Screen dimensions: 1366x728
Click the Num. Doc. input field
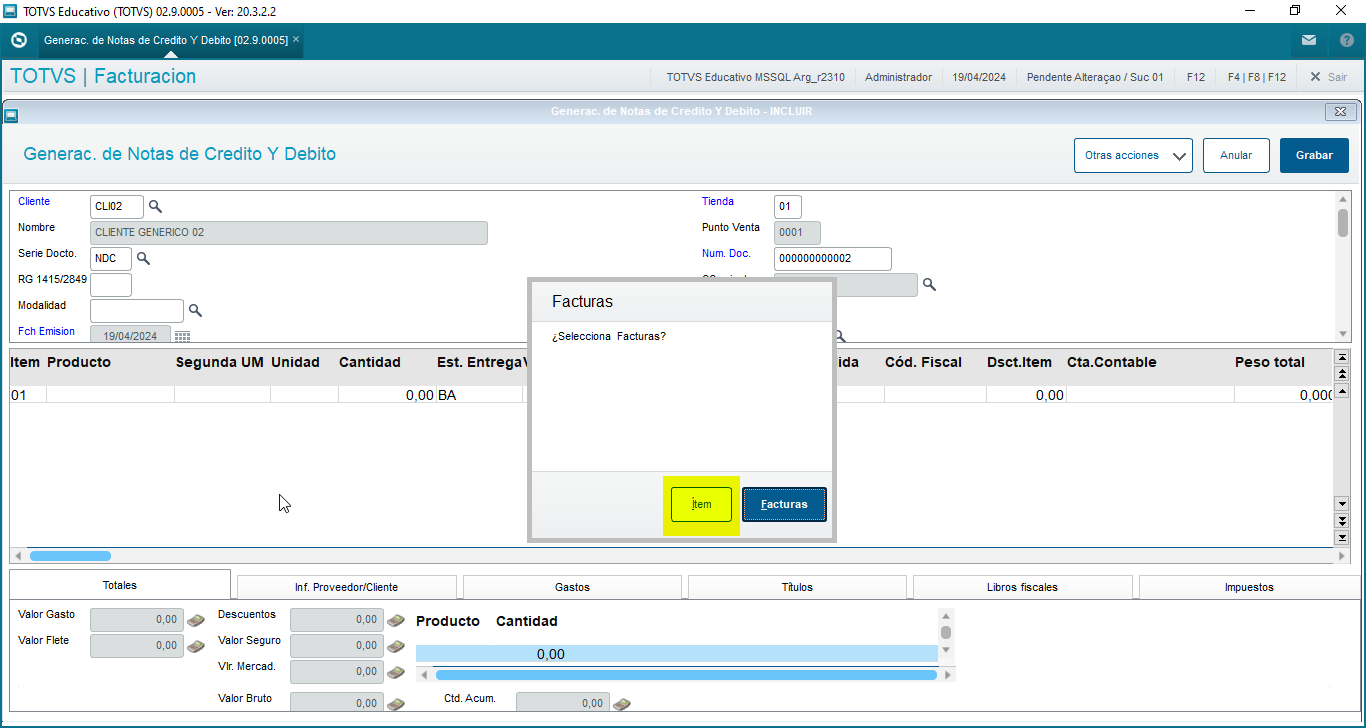click(x=833, y=258)
